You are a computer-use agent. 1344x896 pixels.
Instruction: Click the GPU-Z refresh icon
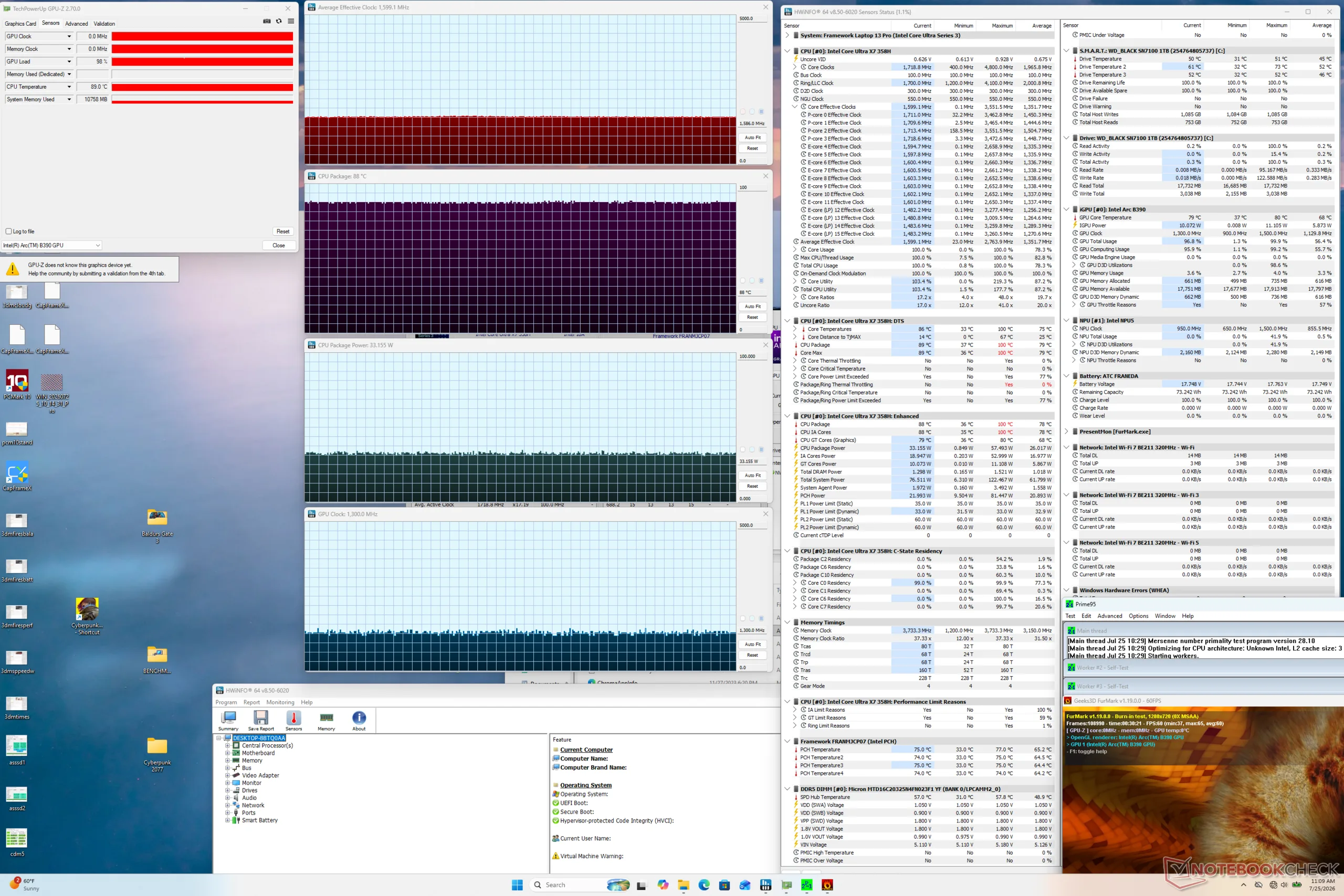279,22
